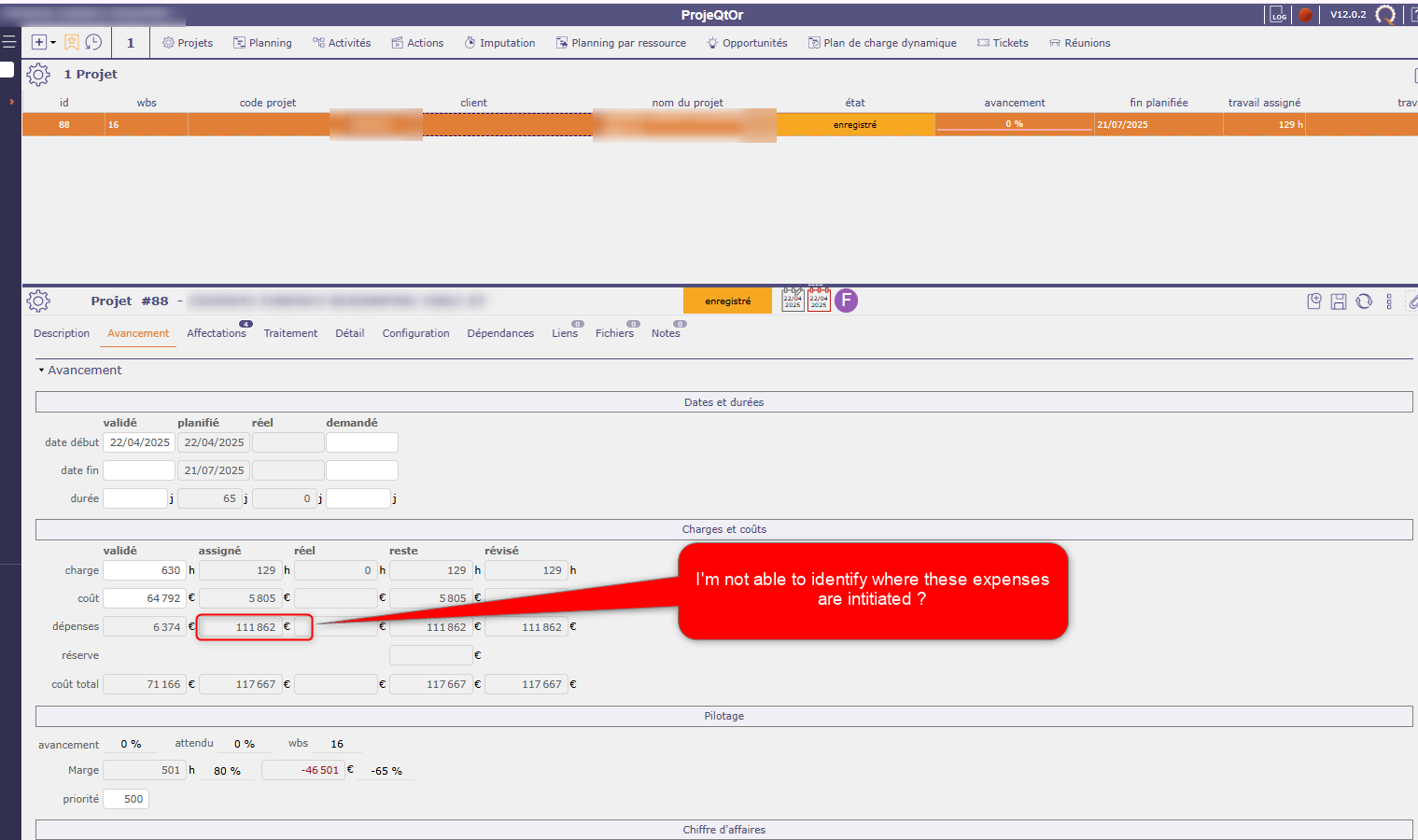
Task: Click the orange enregistré status selector
Action: point(727,301)
